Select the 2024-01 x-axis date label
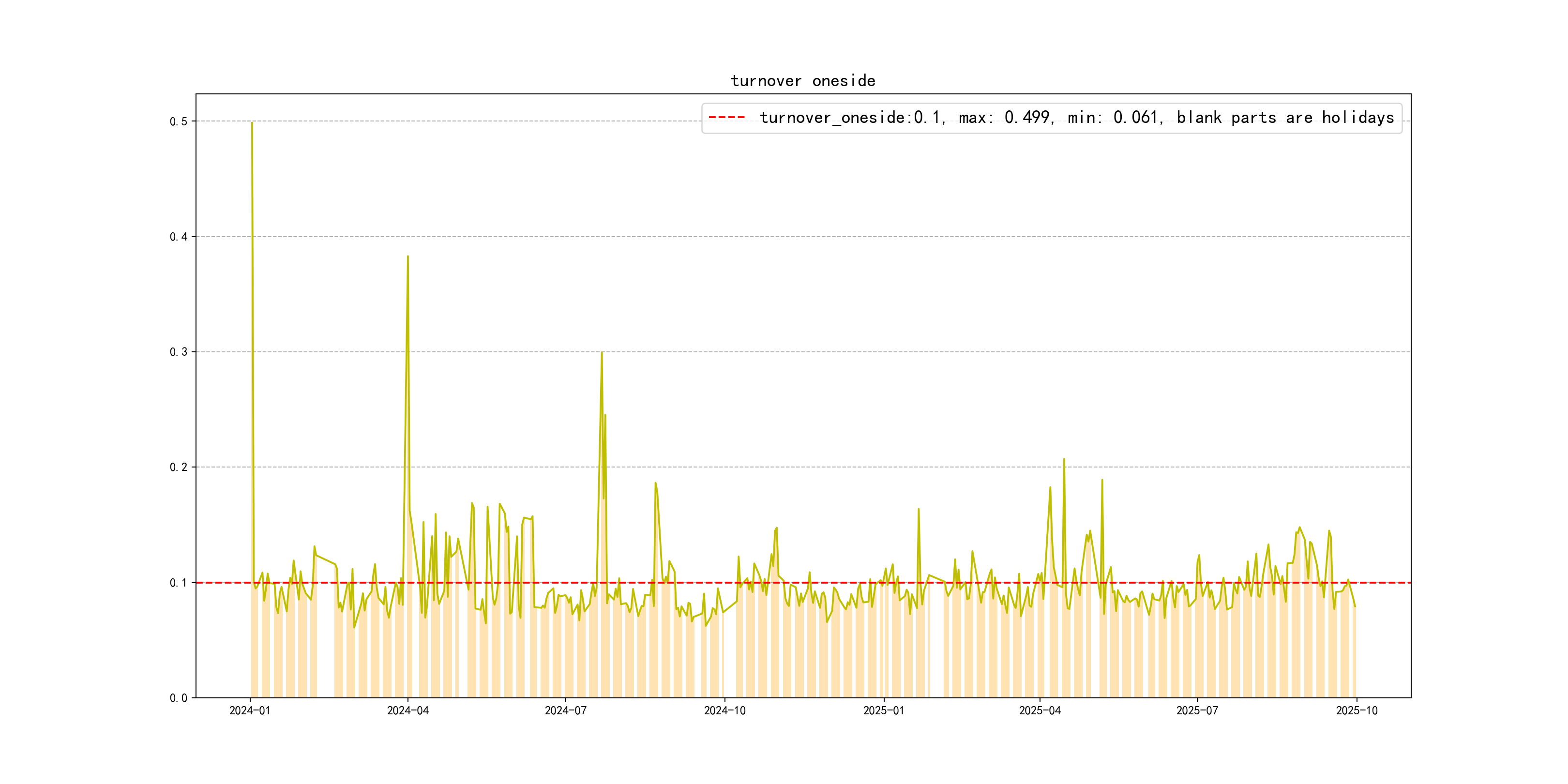This screenshot has width=1568, height=784. point(250,711)
